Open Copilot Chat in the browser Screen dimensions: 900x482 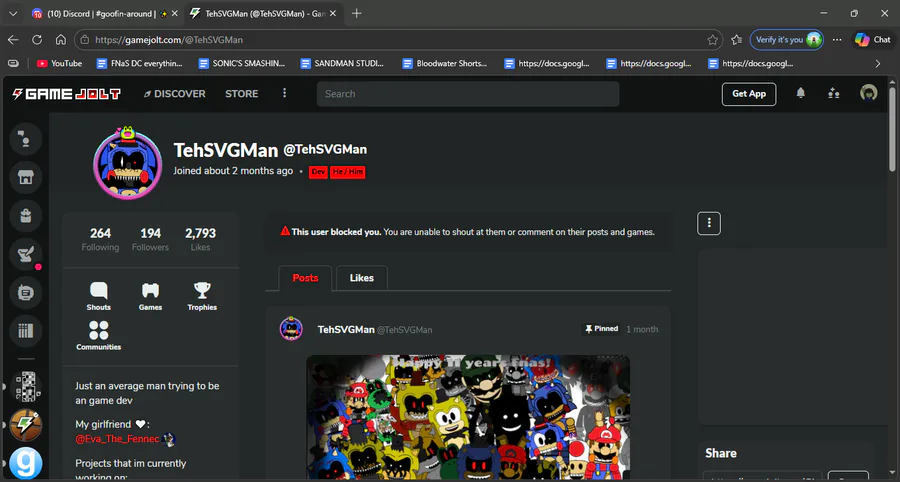872,40
